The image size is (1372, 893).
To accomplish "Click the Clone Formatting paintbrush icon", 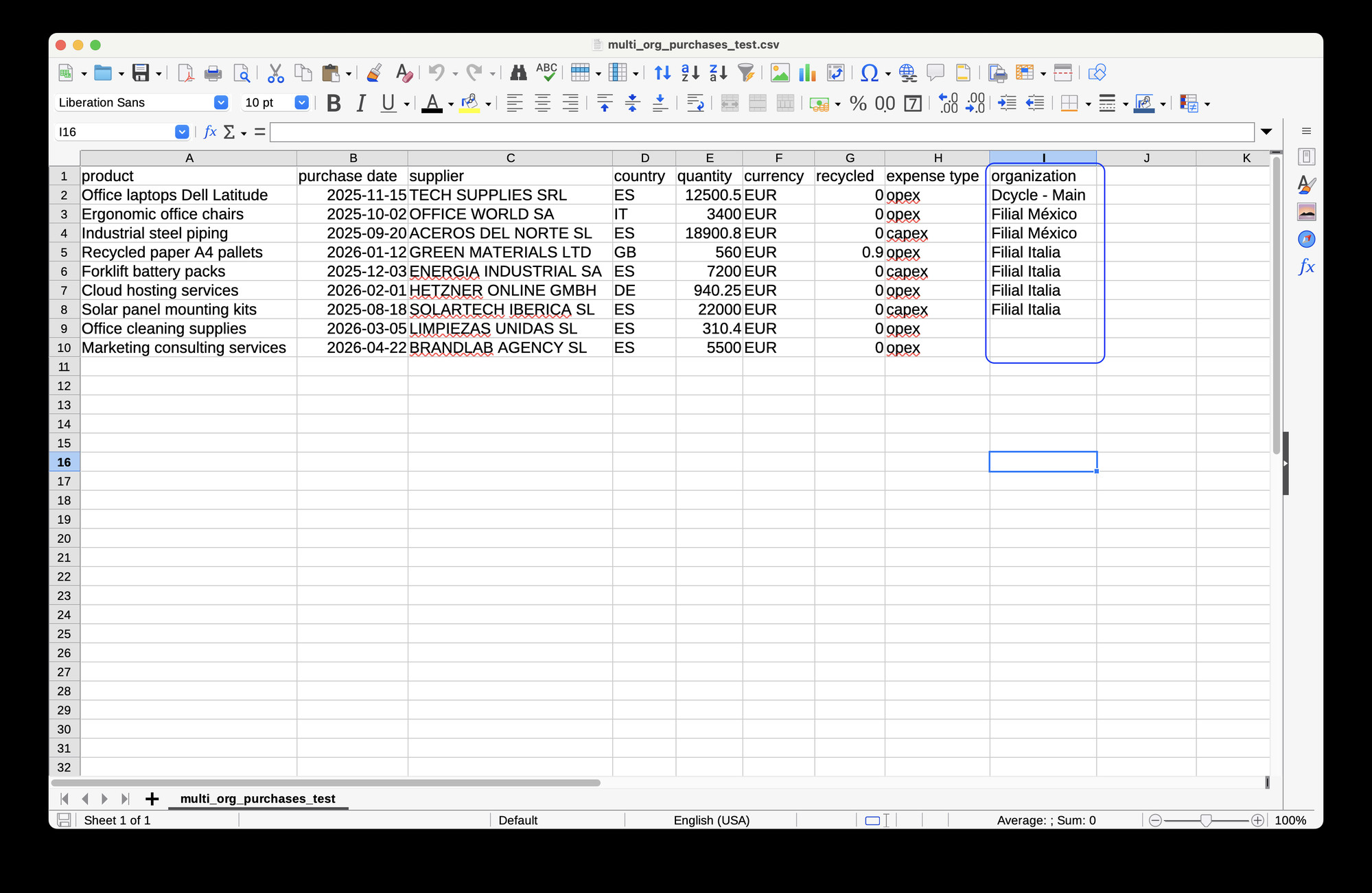I will 374,73.
